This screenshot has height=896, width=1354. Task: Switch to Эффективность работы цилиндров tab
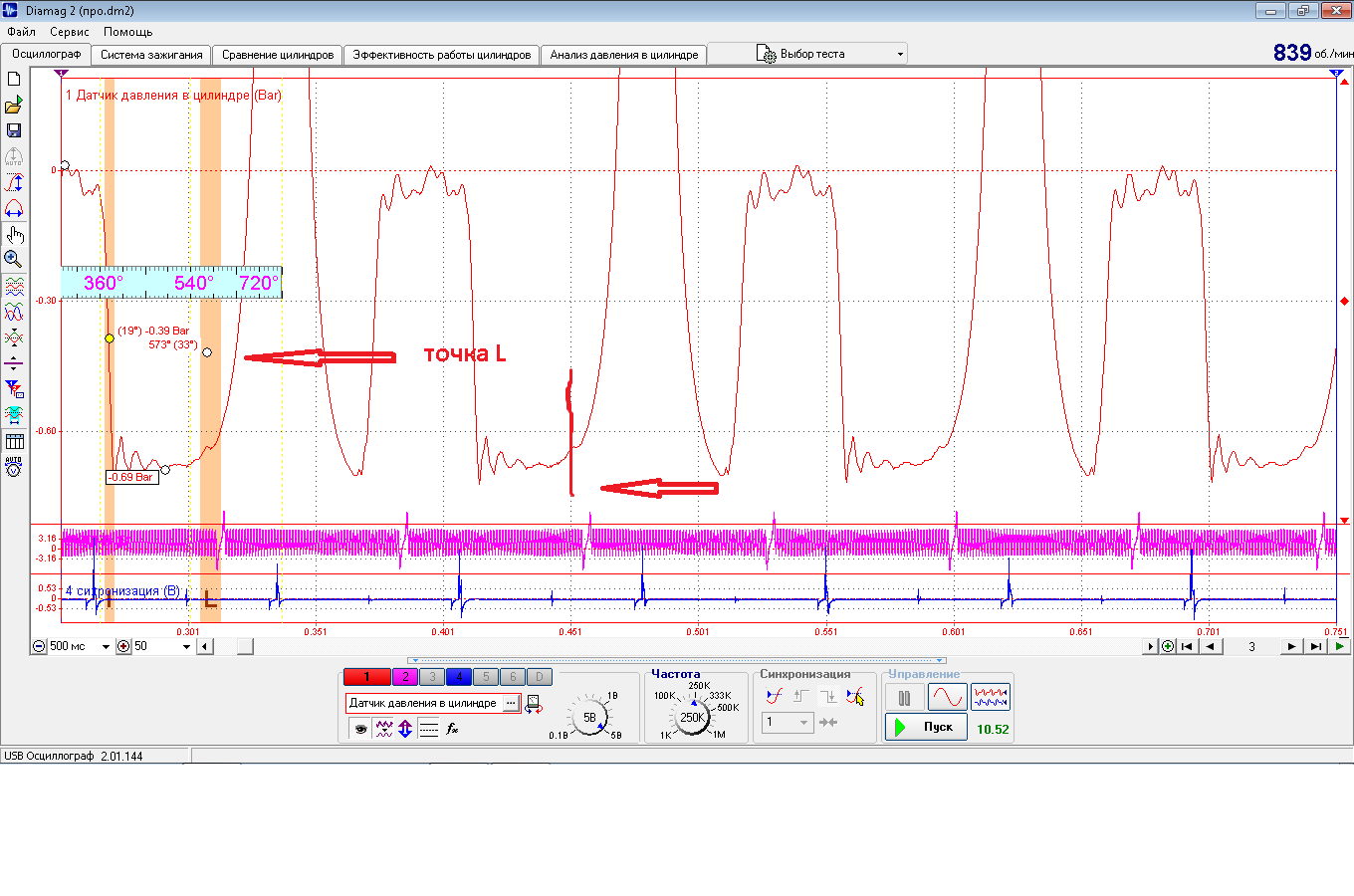point(442,55)
